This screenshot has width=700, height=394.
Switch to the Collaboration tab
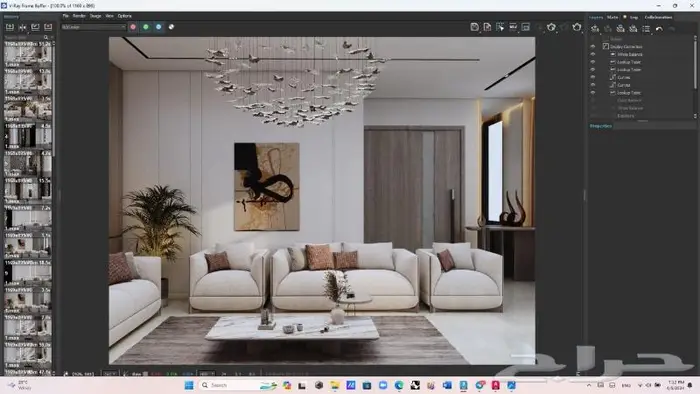click(658, 17)
